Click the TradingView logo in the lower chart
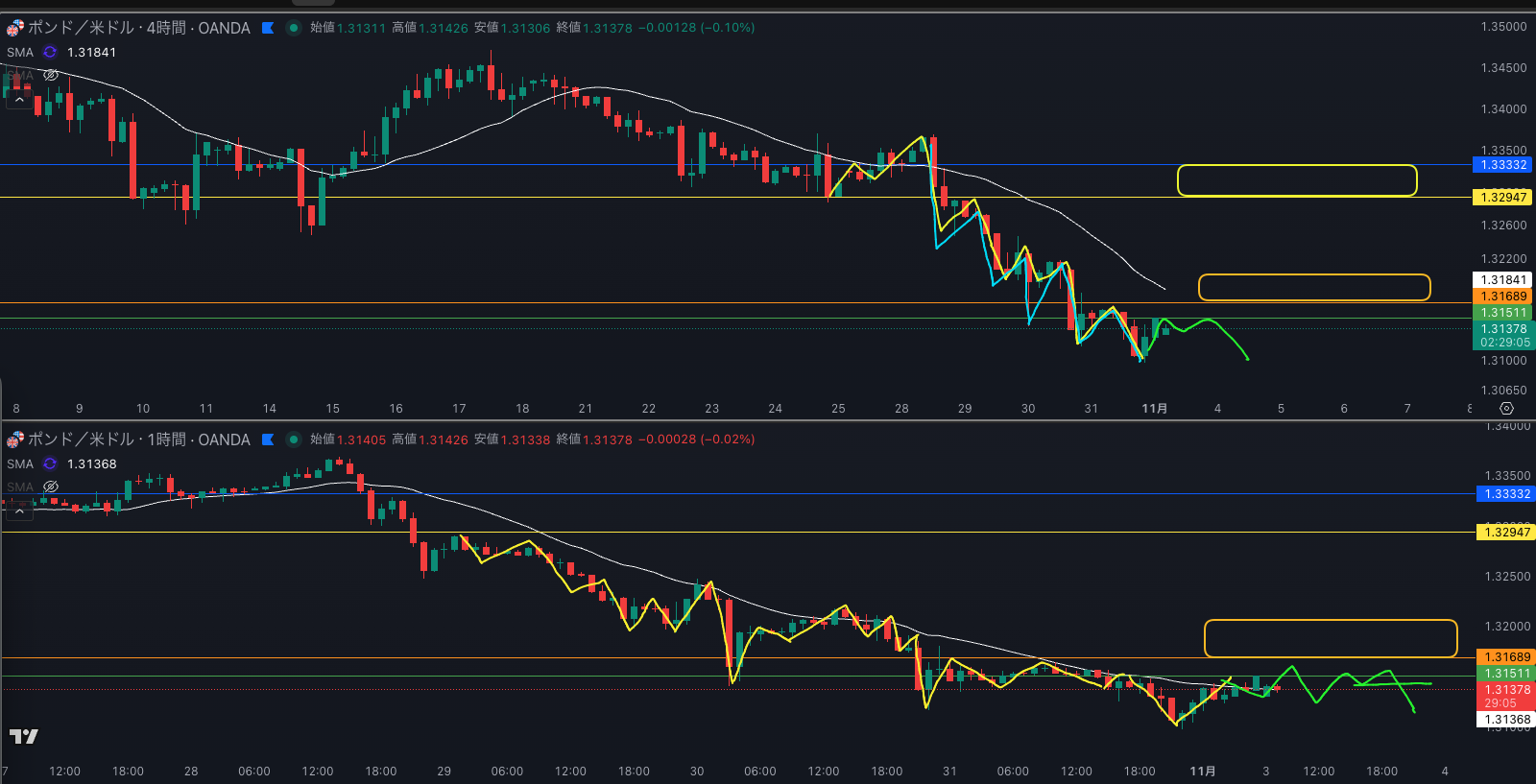The width and height of the screenshot is (1536, 784). click(23, 736)
